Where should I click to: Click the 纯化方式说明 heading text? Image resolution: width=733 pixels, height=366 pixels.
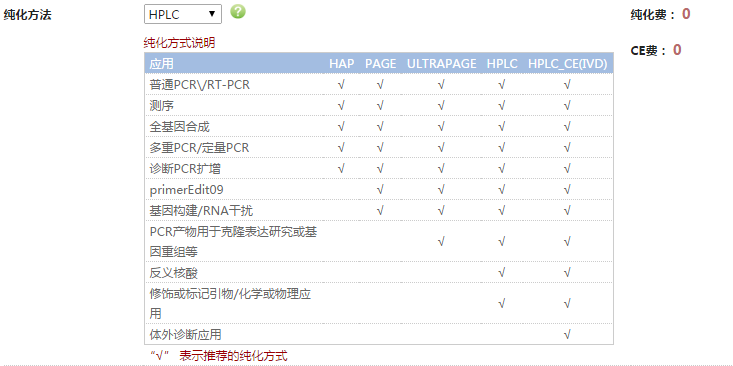pyautogui.click(x=179, y=43)
